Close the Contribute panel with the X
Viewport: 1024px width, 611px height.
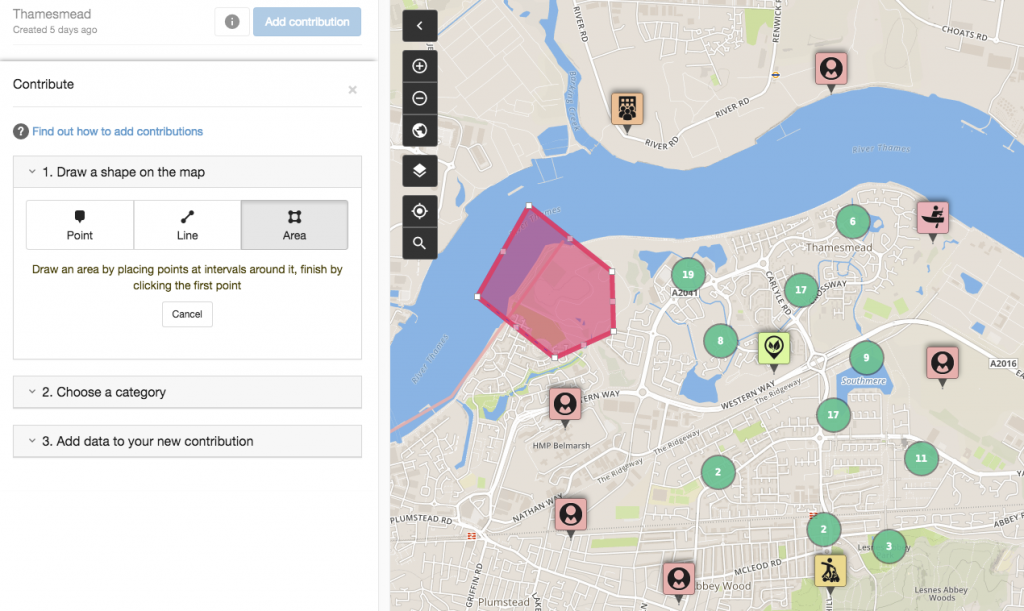pos(352,89)
